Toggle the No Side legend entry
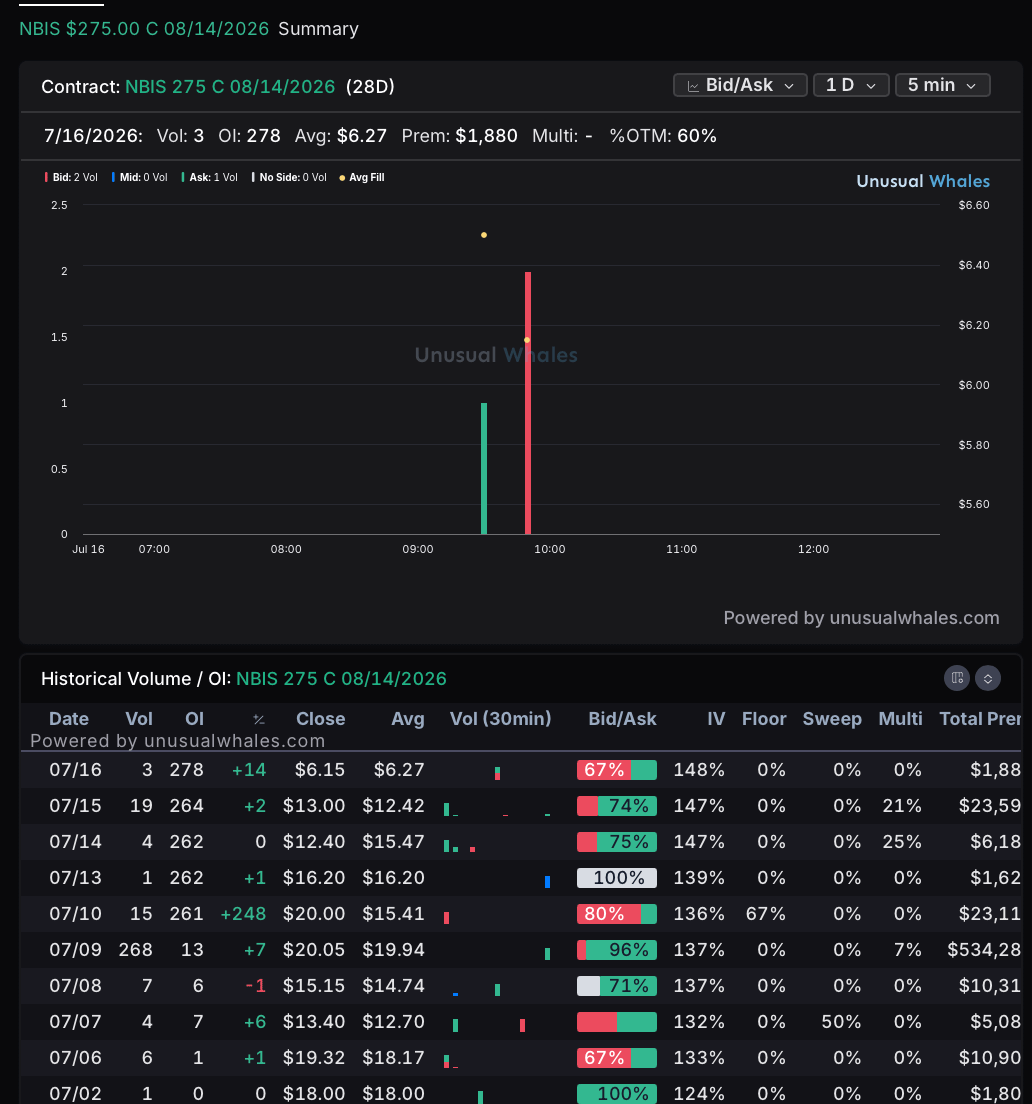The image size is (1032, 1104). pyautogui.click(x=289, y=177)
